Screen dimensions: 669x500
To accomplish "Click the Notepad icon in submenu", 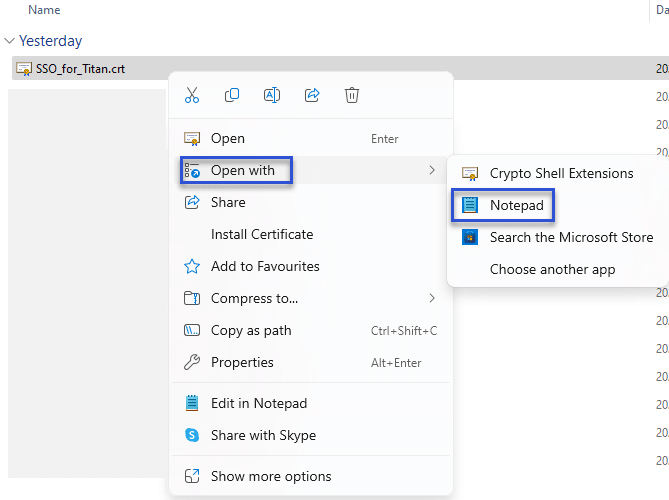I will [x=469, y=205].
